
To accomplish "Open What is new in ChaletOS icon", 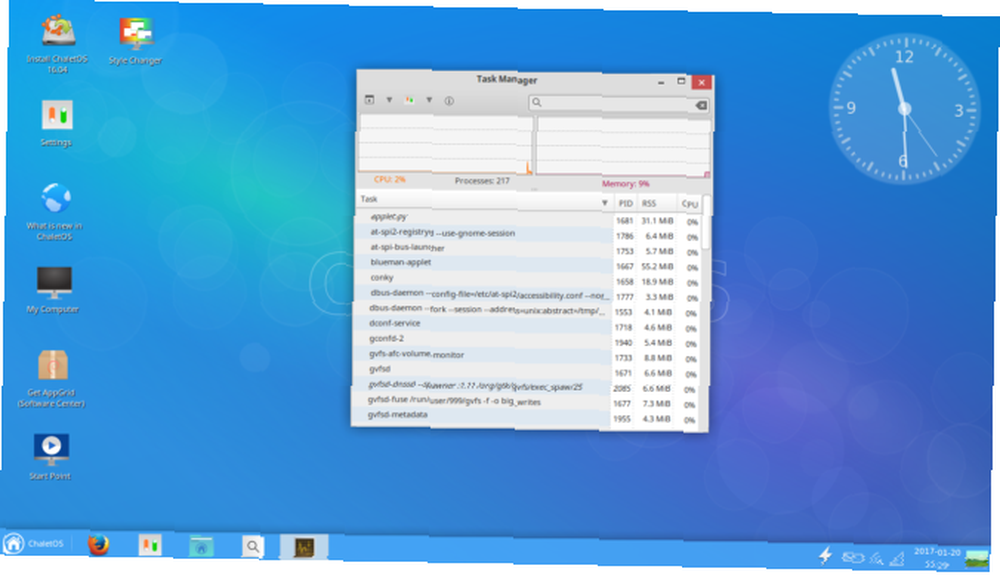I will [55, 211].
